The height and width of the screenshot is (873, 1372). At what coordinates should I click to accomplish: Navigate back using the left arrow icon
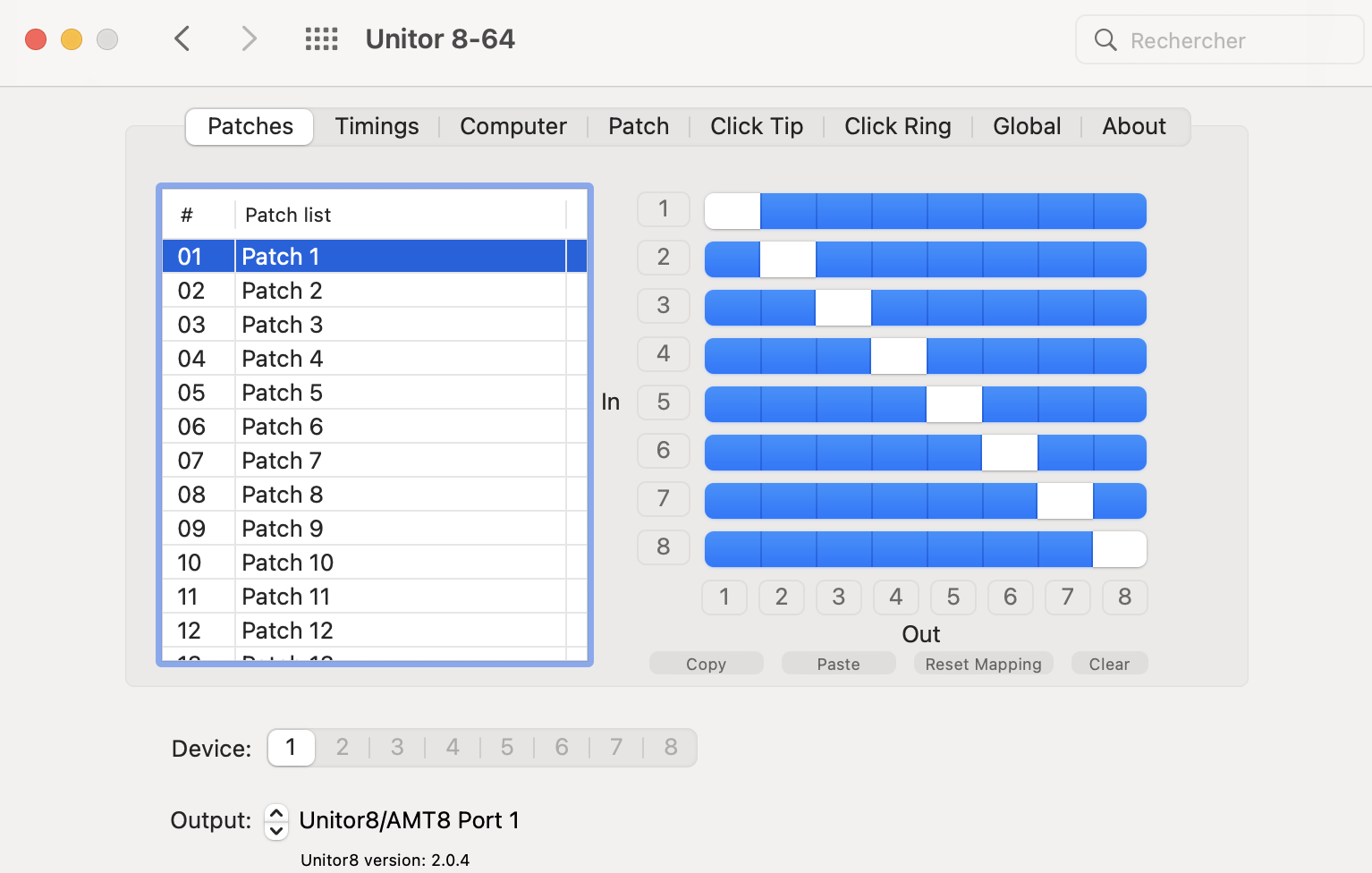(x=182, y=38)
